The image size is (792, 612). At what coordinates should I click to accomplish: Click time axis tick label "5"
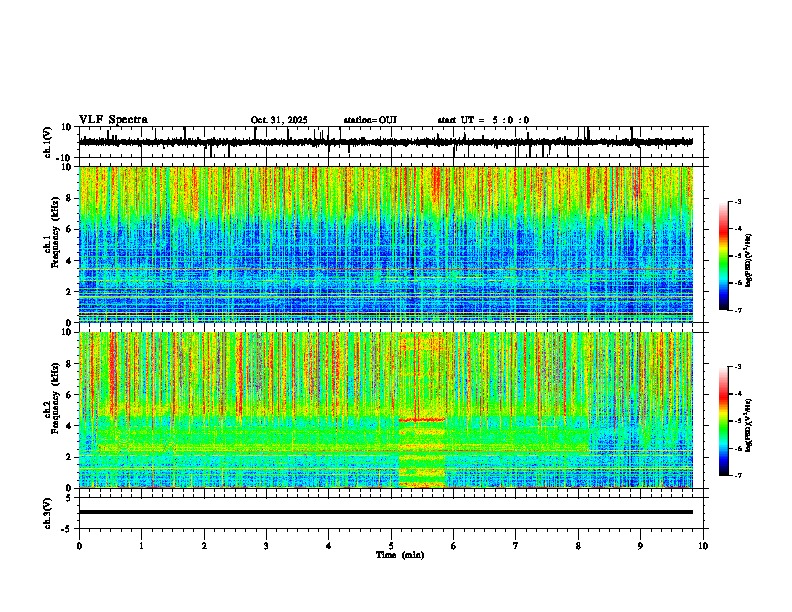391,546
